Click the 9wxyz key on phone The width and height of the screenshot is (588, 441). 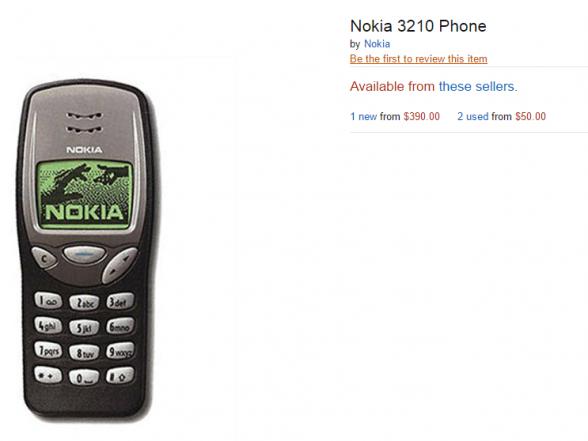tap(120, 351)
